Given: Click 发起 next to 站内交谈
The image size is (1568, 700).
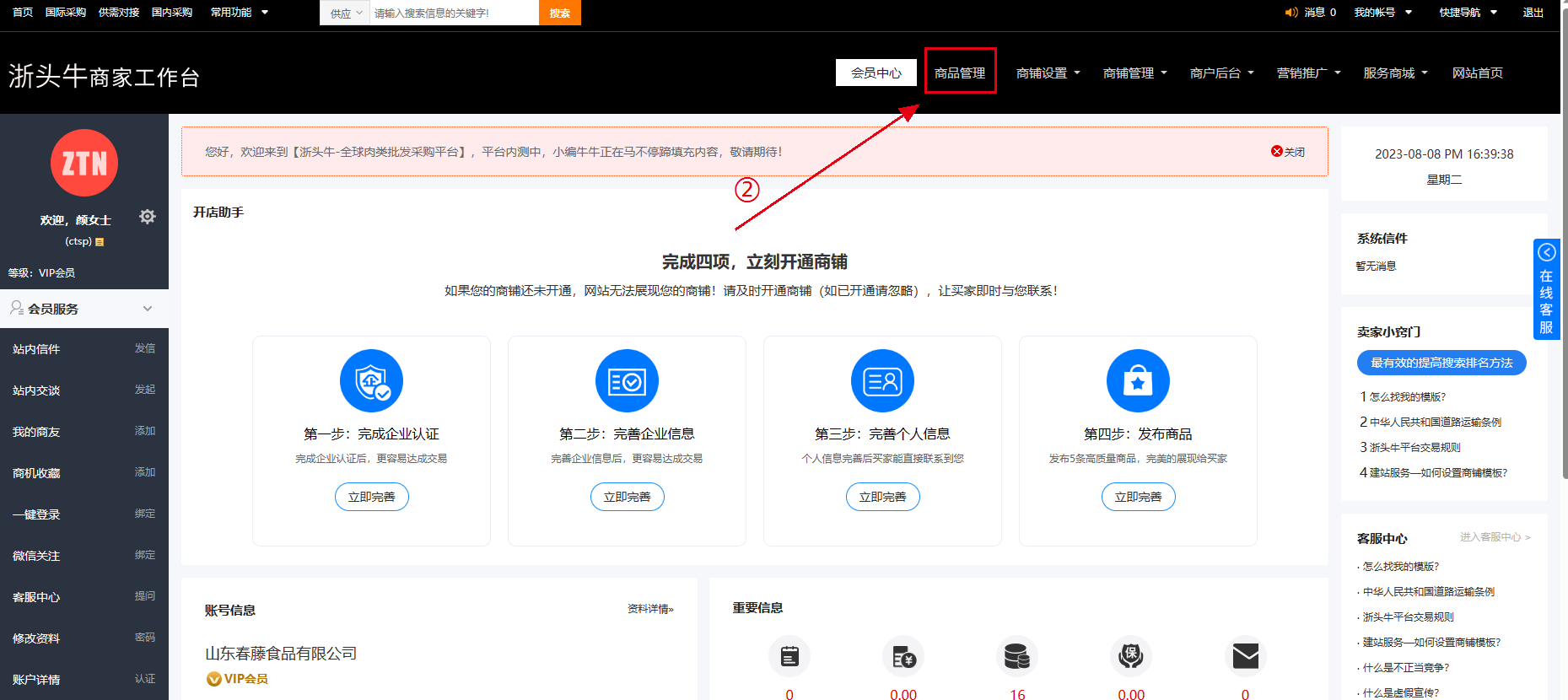Looking at the screenshot, I should click(x=145, y=390).
